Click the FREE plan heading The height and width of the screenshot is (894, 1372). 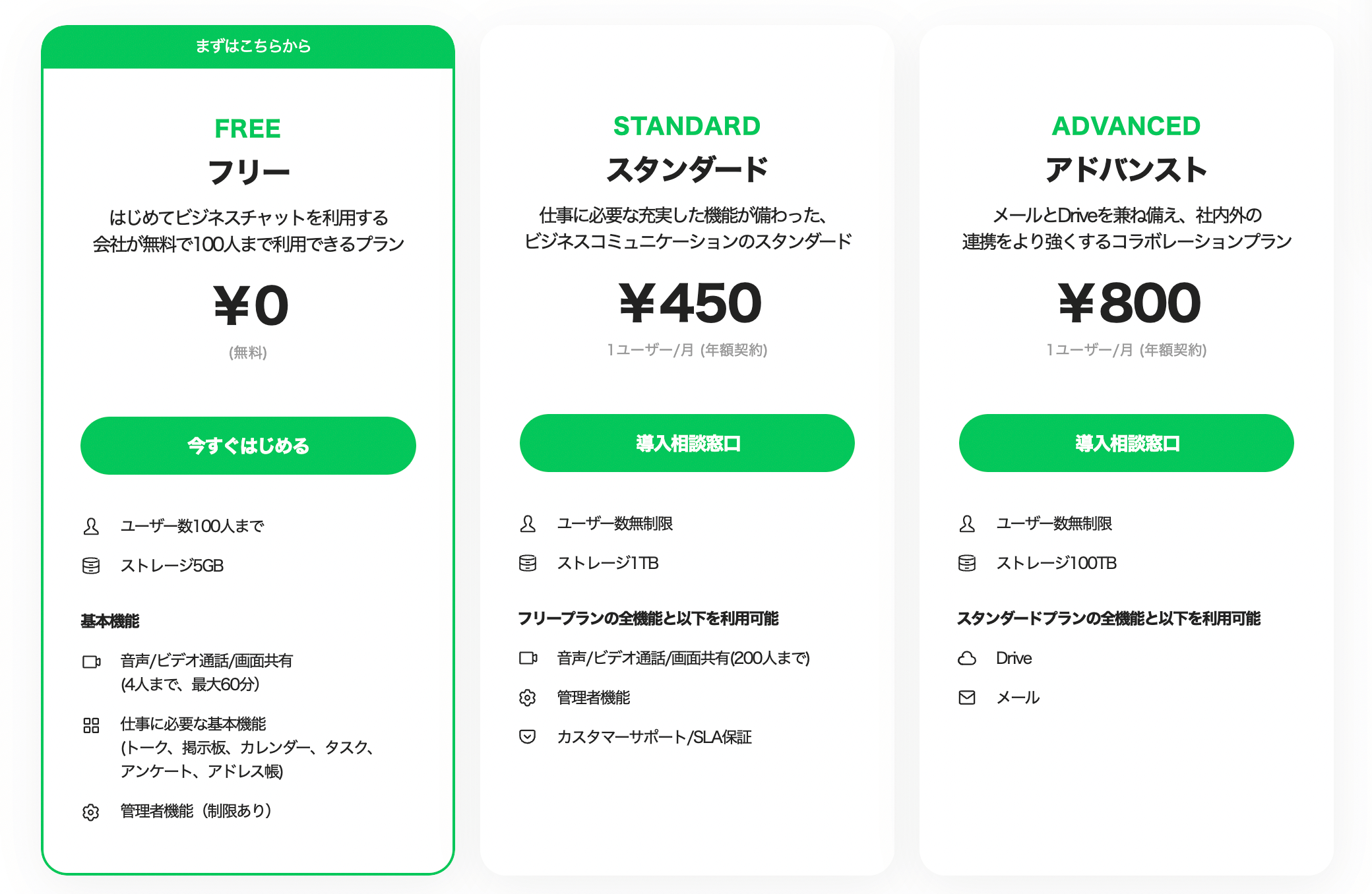[248, 129]
